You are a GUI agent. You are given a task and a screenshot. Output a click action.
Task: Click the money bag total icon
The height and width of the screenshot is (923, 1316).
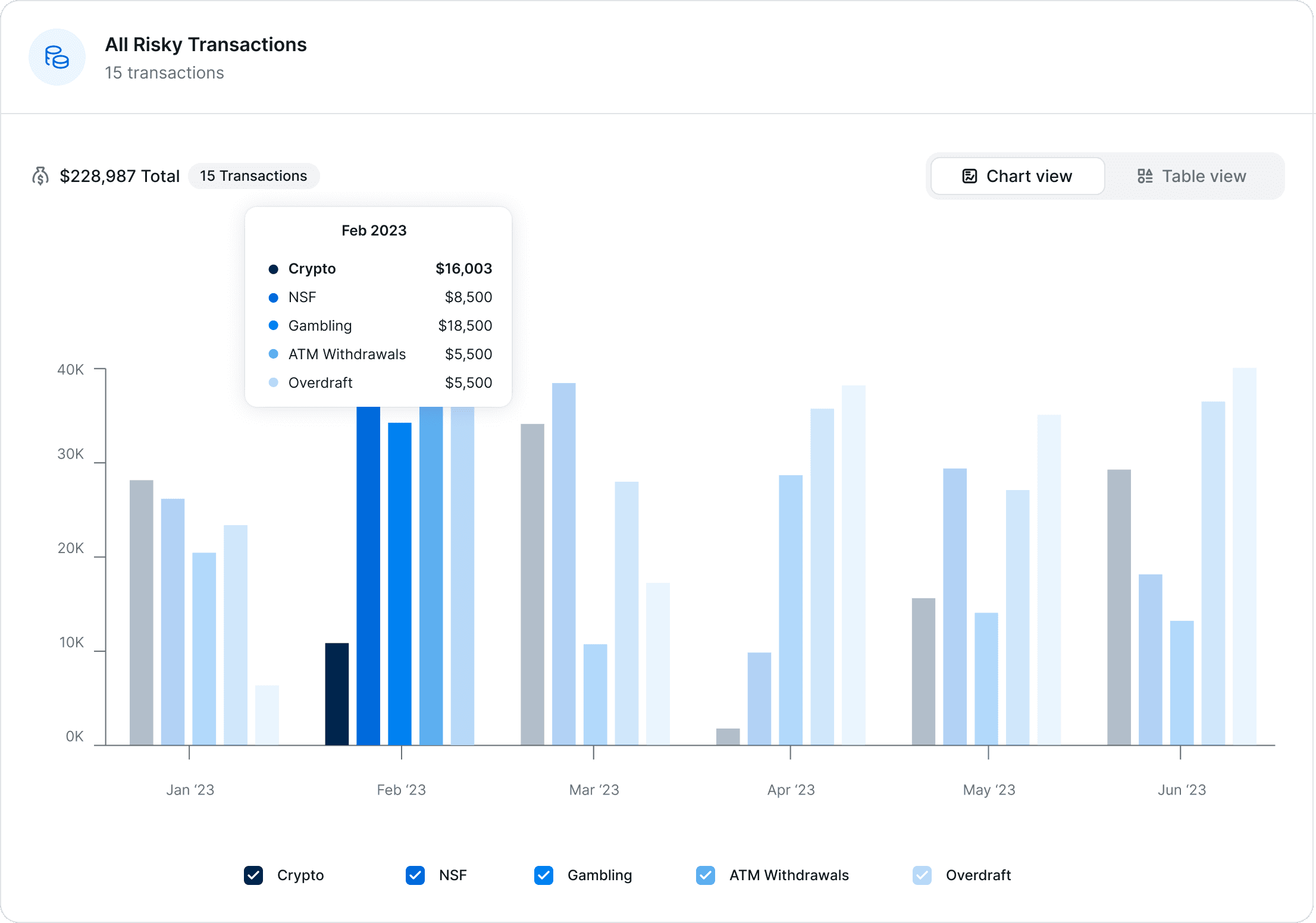point(40,176)
